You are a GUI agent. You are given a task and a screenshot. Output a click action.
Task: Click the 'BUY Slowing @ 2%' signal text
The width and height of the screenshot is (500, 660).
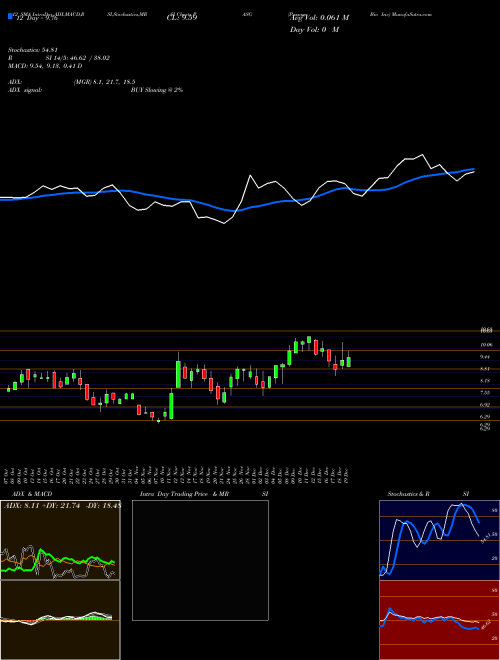pyautogui.click(x=157, y=90)
